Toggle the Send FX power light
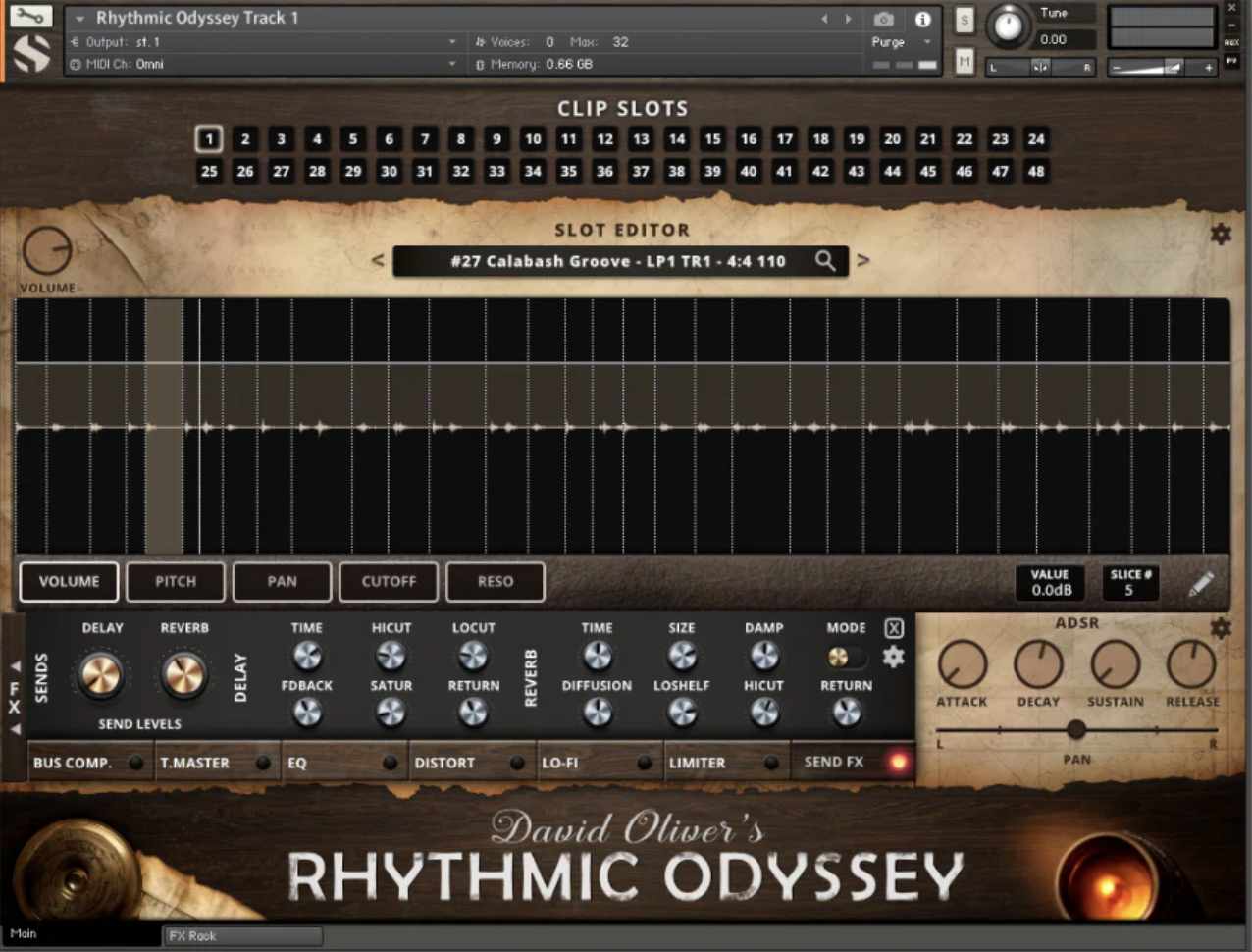This screenshot has height=952, width=1252. [x=897, y=763]
